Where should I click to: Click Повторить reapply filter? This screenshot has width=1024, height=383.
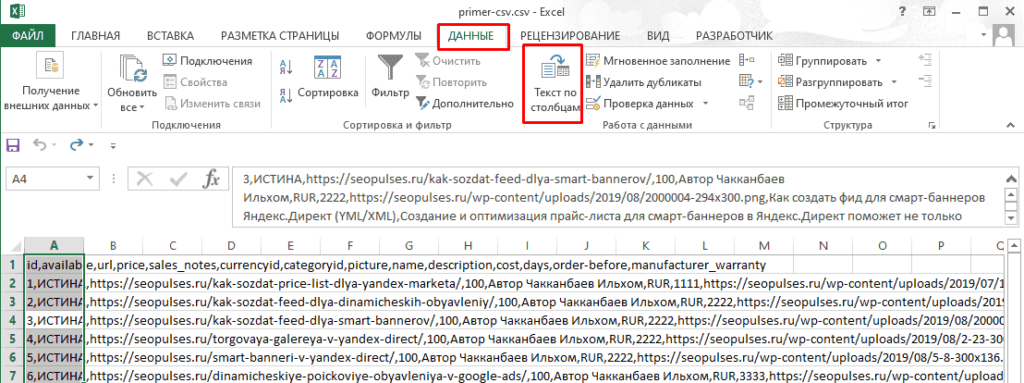tap(451, 82)
